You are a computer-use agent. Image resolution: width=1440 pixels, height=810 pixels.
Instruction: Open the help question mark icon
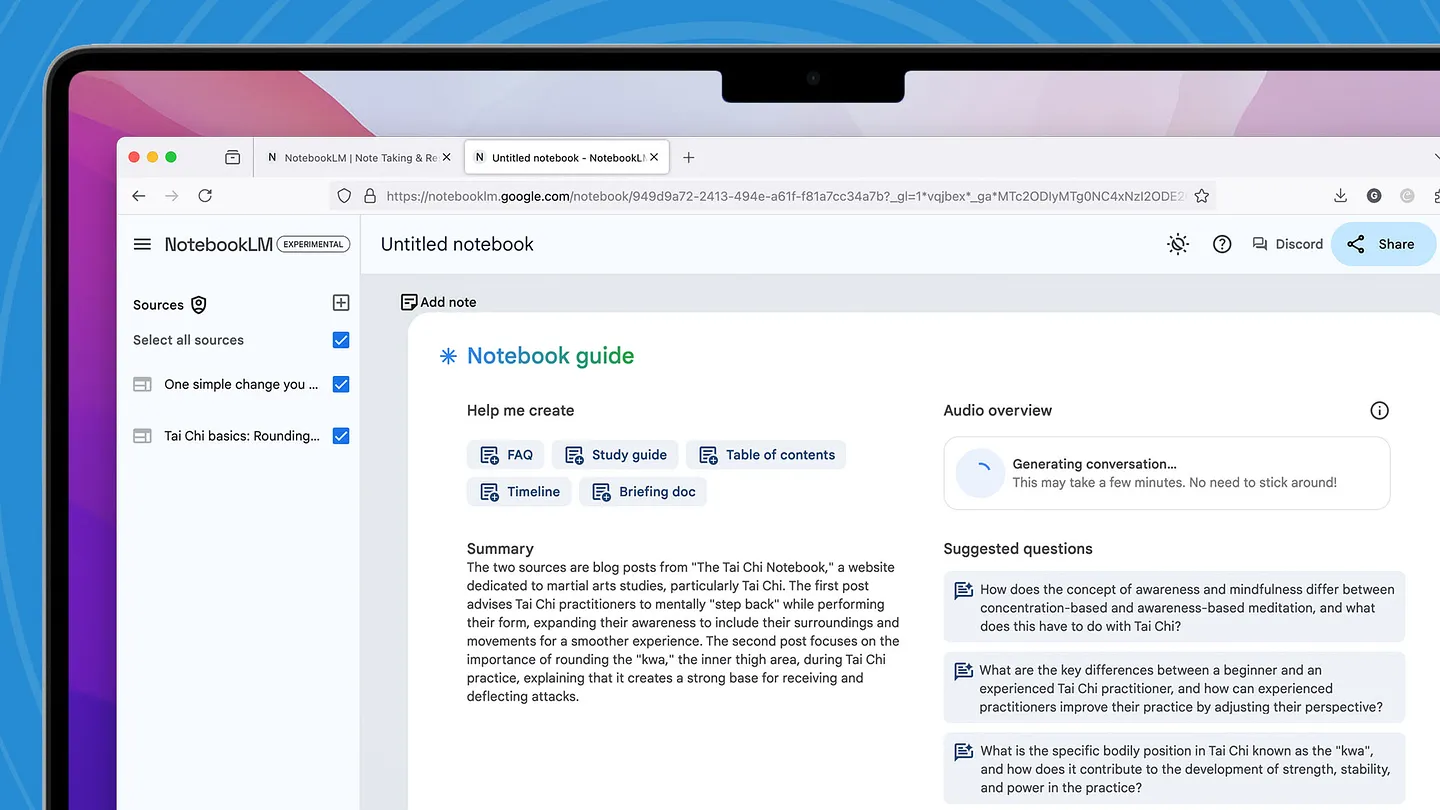click(x=1222, y=244)
